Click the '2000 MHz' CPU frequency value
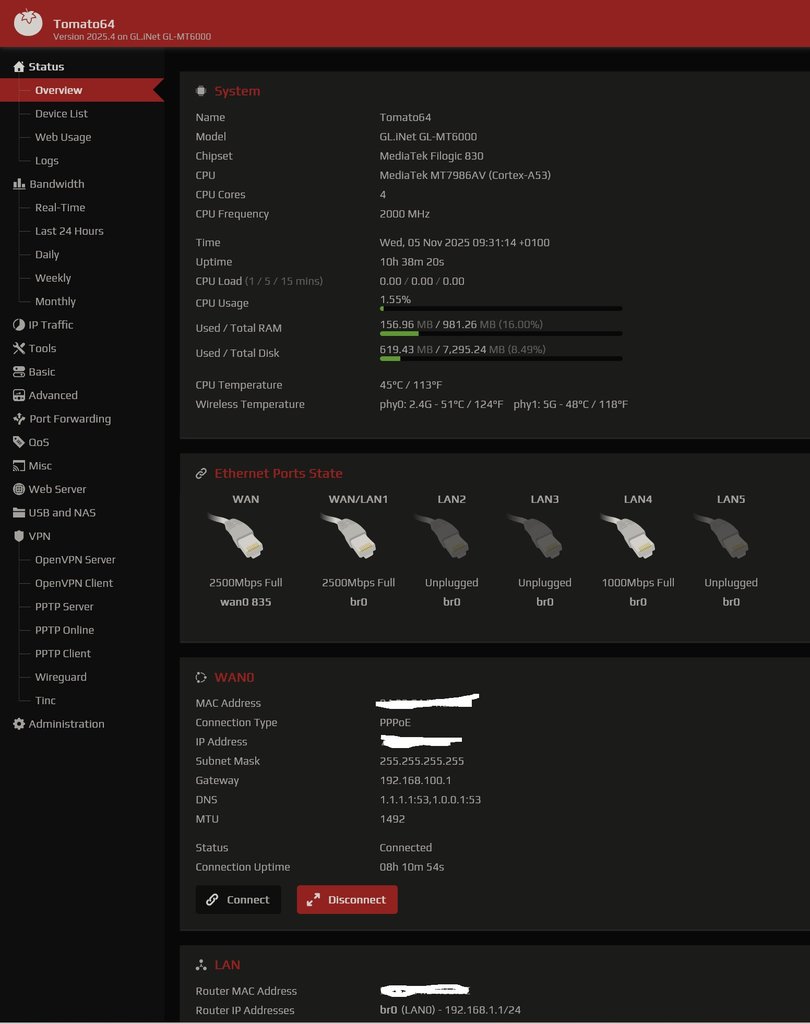 point(404,214)
